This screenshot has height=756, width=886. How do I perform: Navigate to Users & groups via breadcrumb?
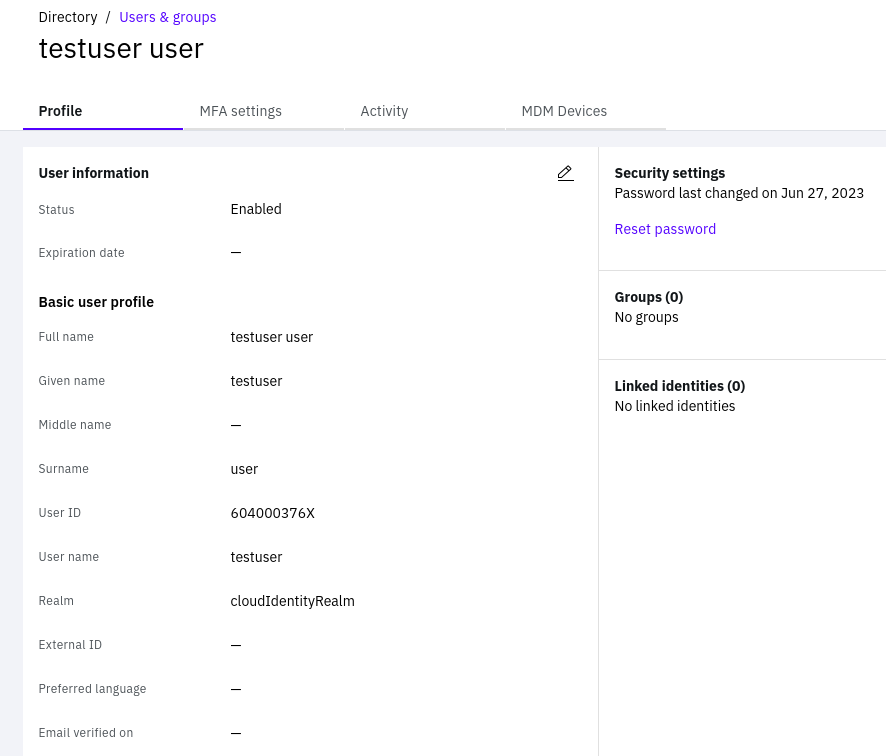click(x=167, y=17)
